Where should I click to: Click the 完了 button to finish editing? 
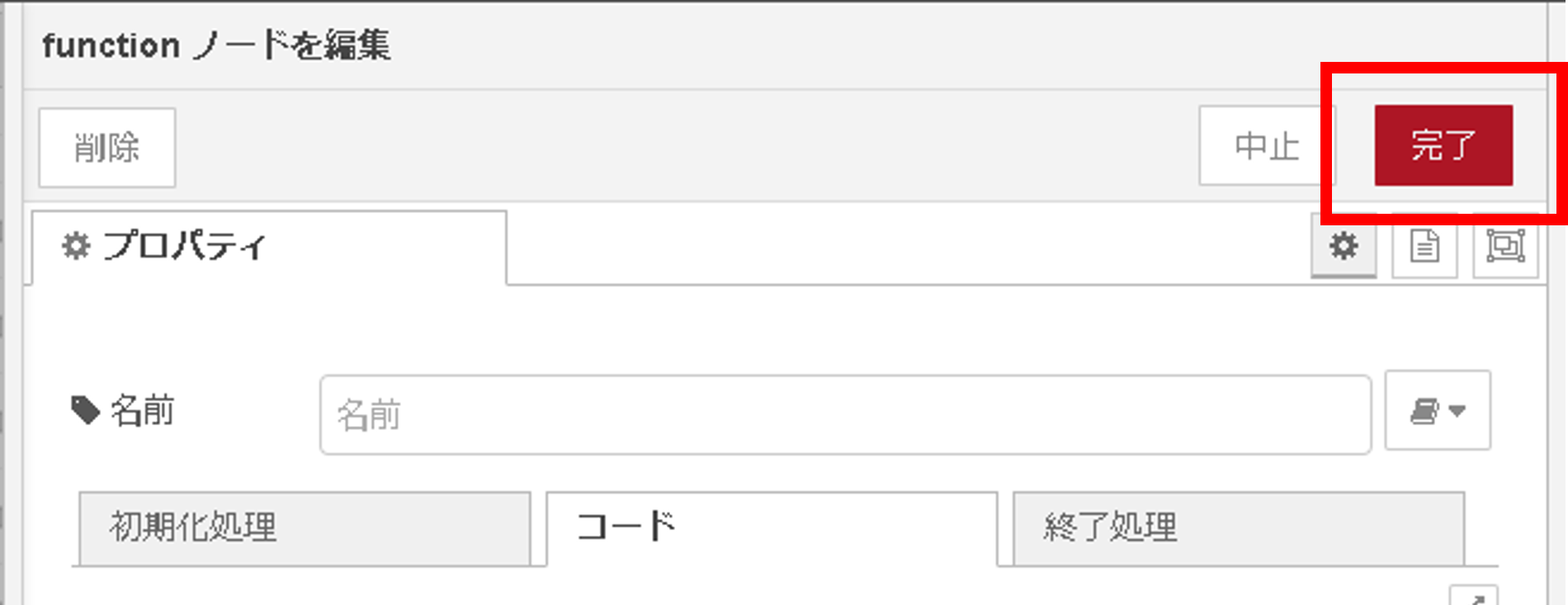tap(1443, 145)
